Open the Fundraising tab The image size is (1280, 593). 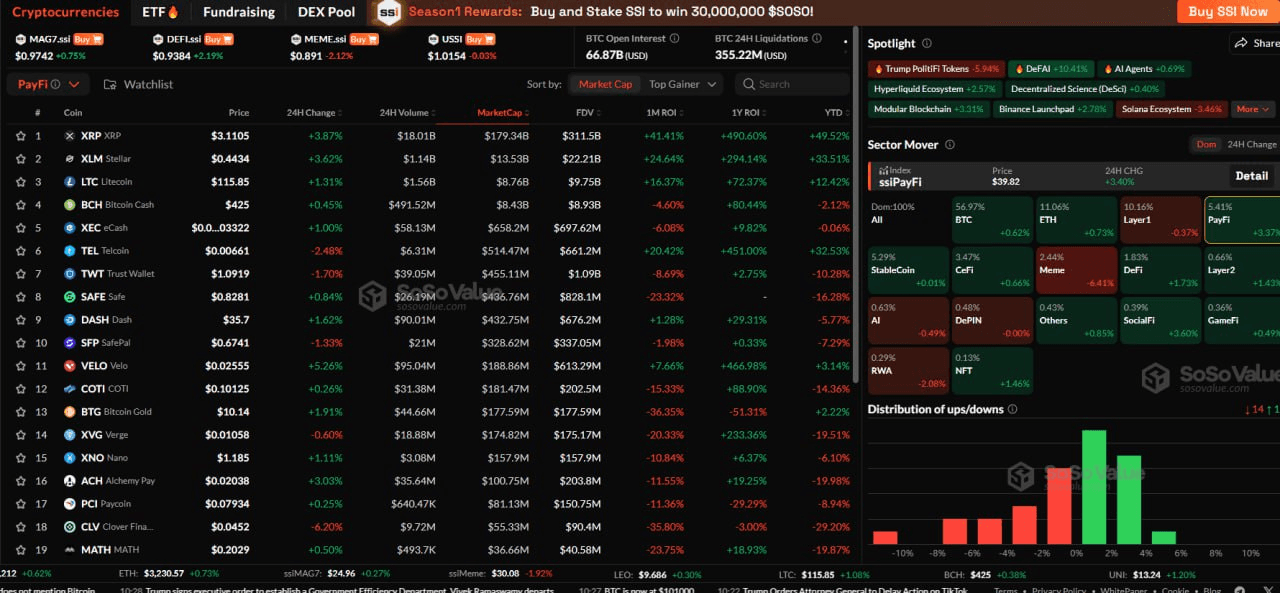coord(238,12)
